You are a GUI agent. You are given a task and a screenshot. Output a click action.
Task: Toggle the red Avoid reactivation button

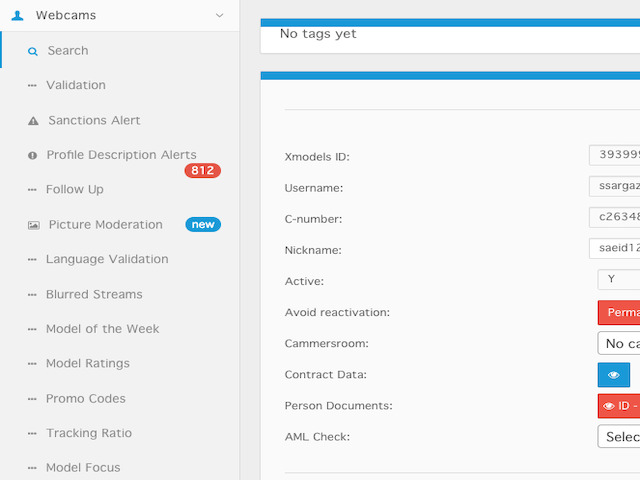tap(619, 313)
